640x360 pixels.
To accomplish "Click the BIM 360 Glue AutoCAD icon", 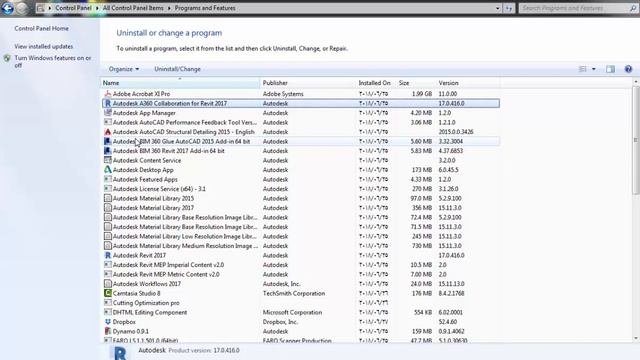I will coord(108,141).
